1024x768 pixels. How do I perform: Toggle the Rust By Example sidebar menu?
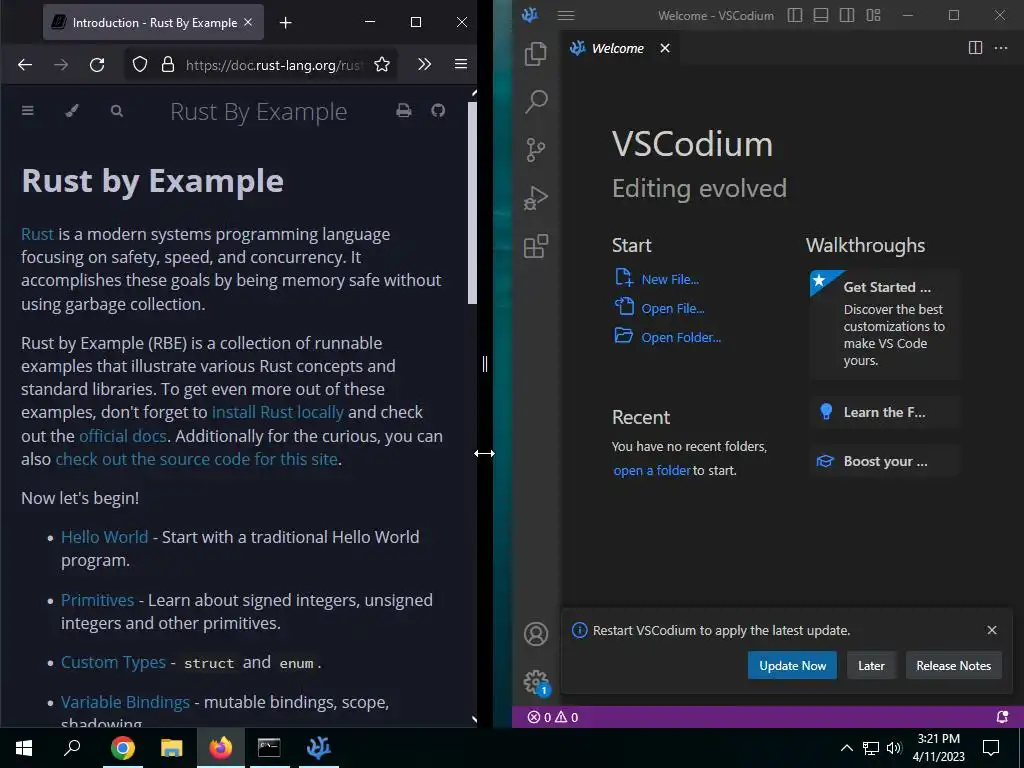pyautogui.click(x=27, y=110)
